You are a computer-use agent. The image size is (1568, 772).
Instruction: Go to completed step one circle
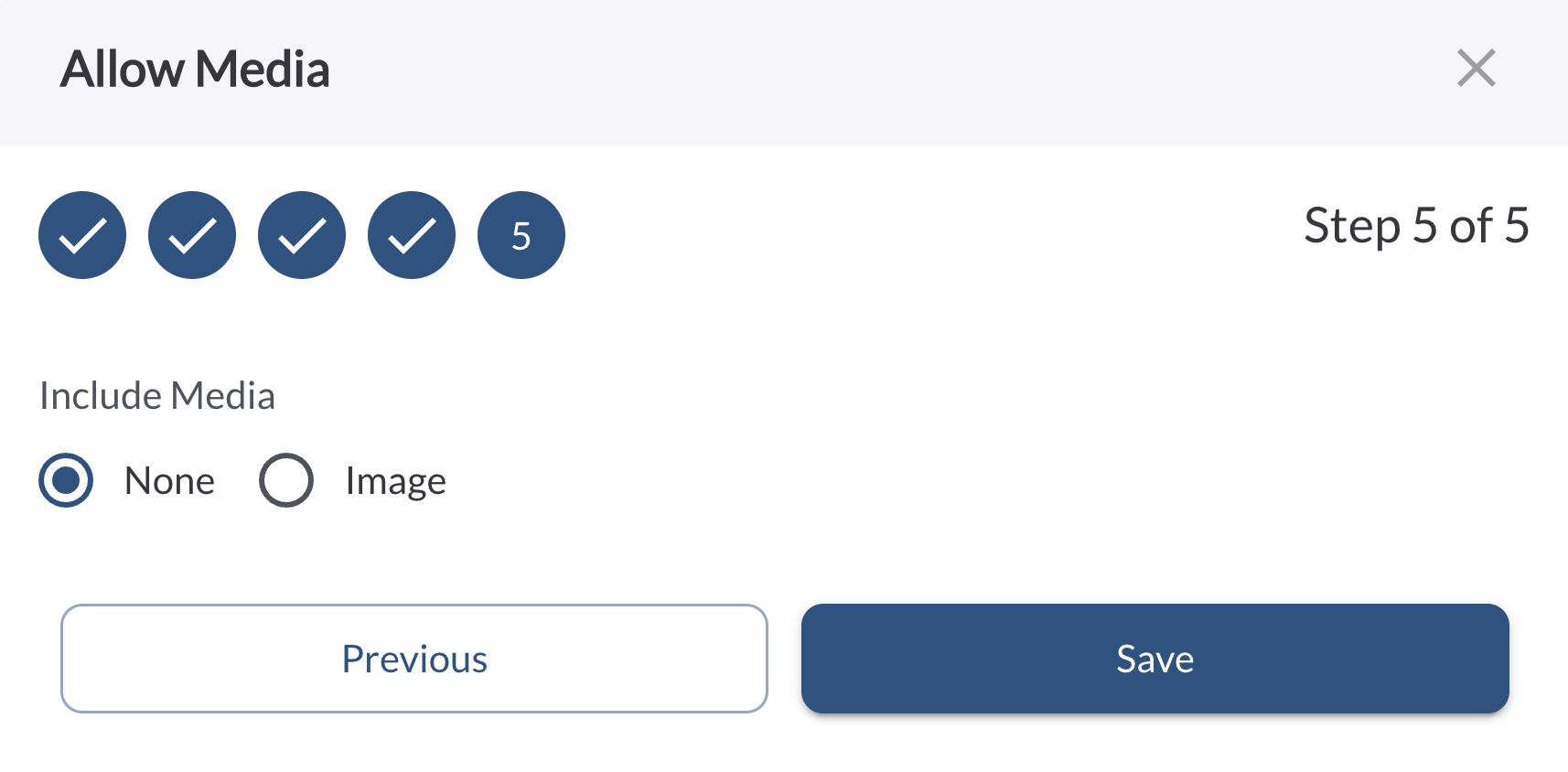pos(82,235)
